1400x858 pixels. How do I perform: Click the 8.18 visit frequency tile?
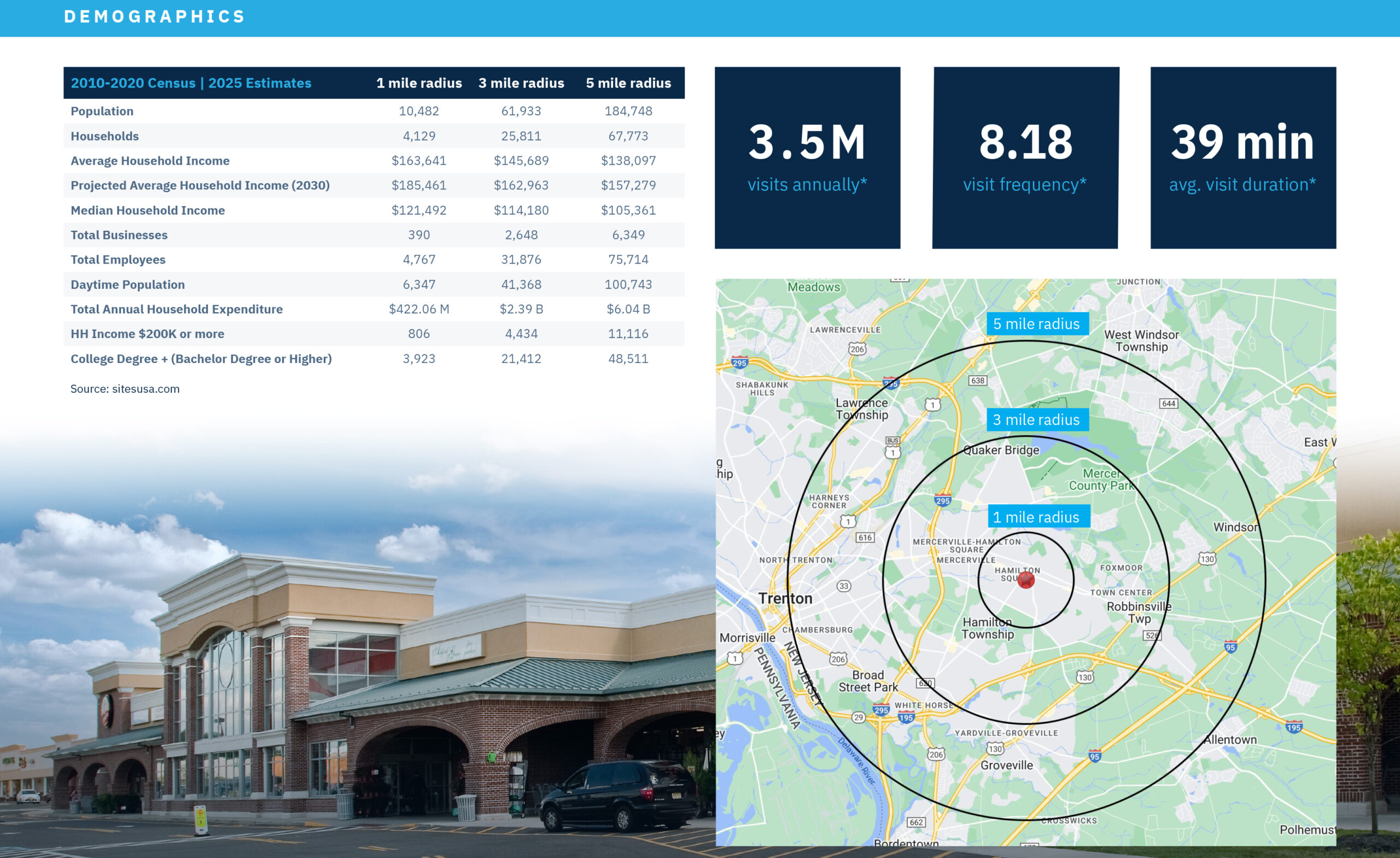point(1025,158)
